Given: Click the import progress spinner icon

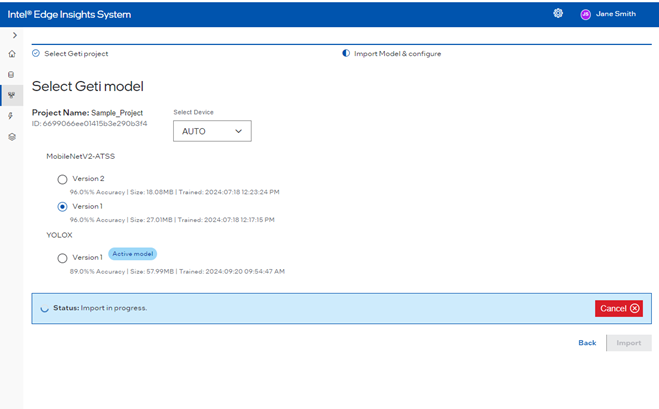Looking at the screenshot, I should coord(44,309).
